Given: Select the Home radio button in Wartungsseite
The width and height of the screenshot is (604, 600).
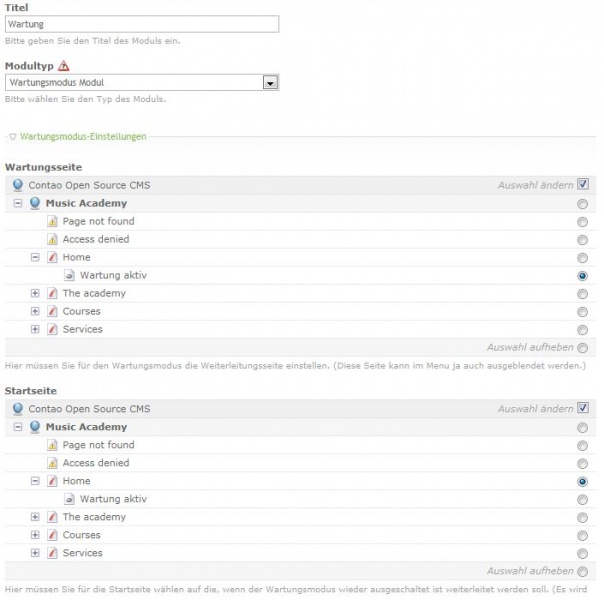Looking at the screenshot, I should pyautogui.click(x=582, y=257).
